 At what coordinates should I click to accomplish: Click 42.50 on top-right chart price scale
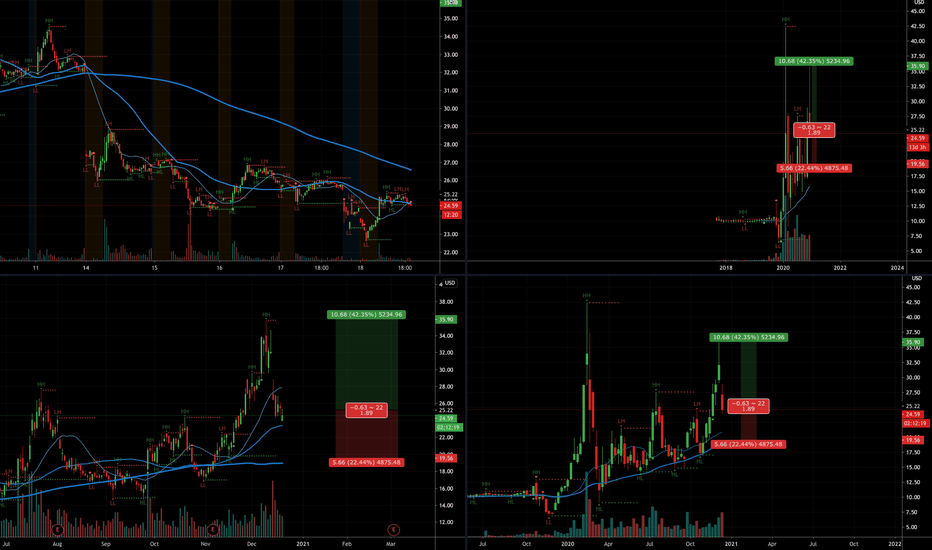click(918, 26)
